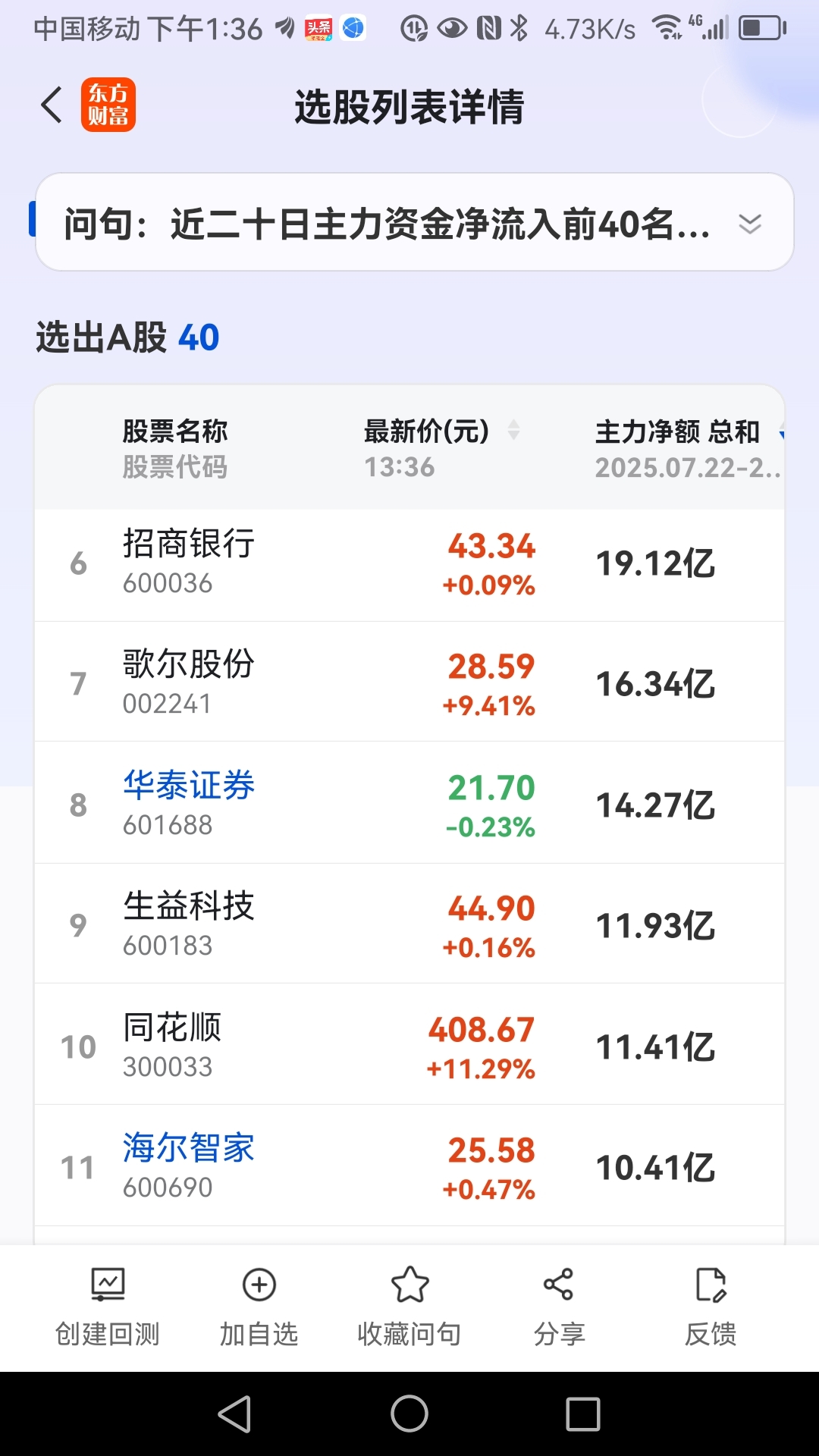This screenshot has height=1456, width=819.
Task: Open the 东方财富 app logo
Action: pyautogui.click(x=108, y=105)
